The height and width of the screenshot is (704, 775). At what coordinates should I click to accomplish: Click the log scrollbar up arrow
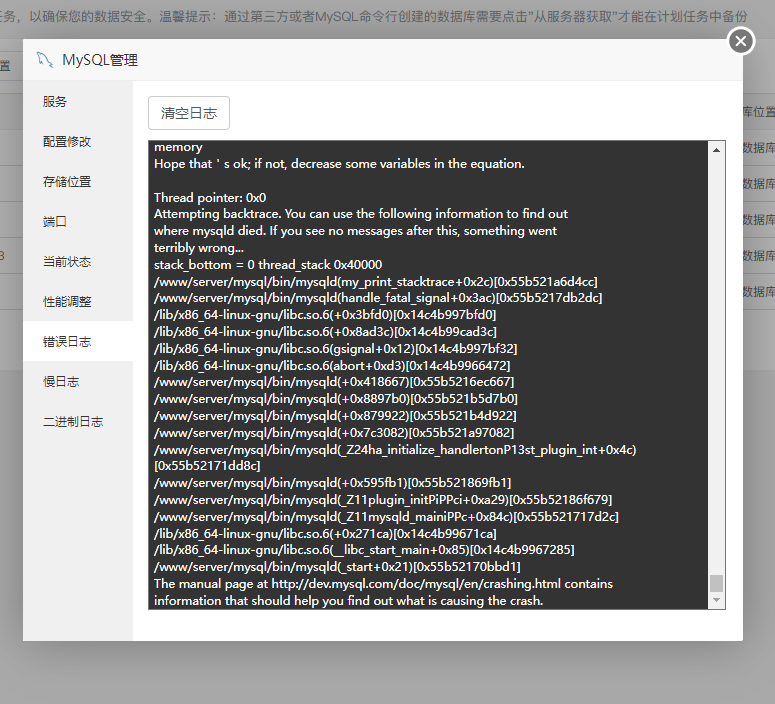[x=716, y=150]
